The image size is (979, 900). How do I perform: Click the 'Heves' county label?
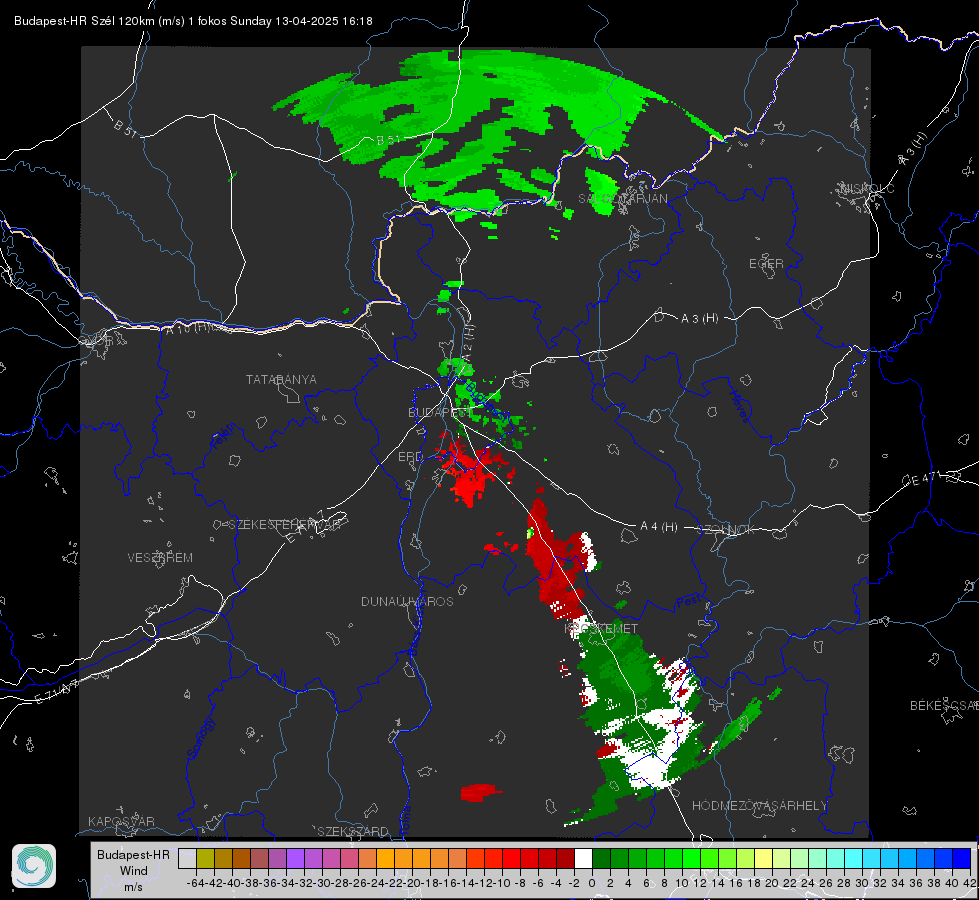point(739,406)
